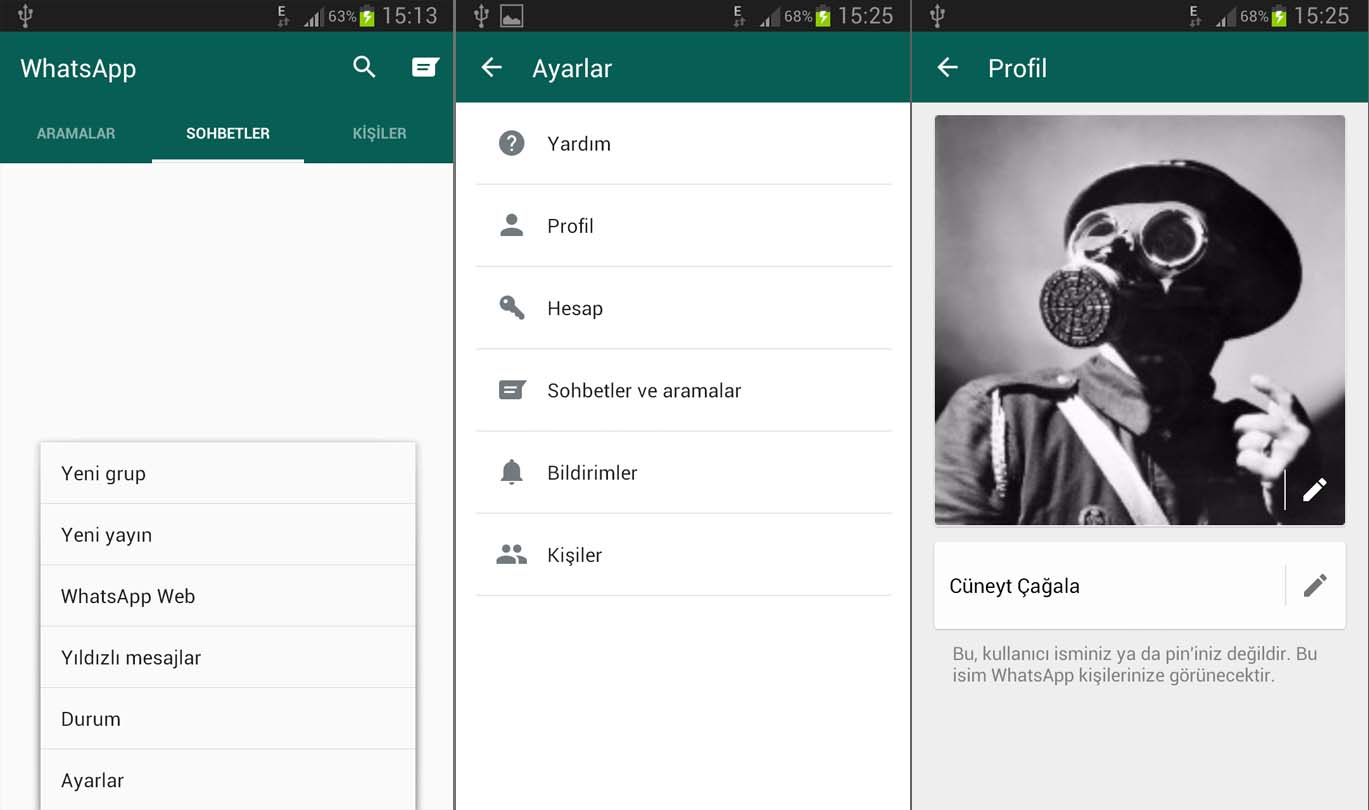Switch to the ARAMALAR tab
Screen dimensions: 1369x810
click(x=76, y=133)
